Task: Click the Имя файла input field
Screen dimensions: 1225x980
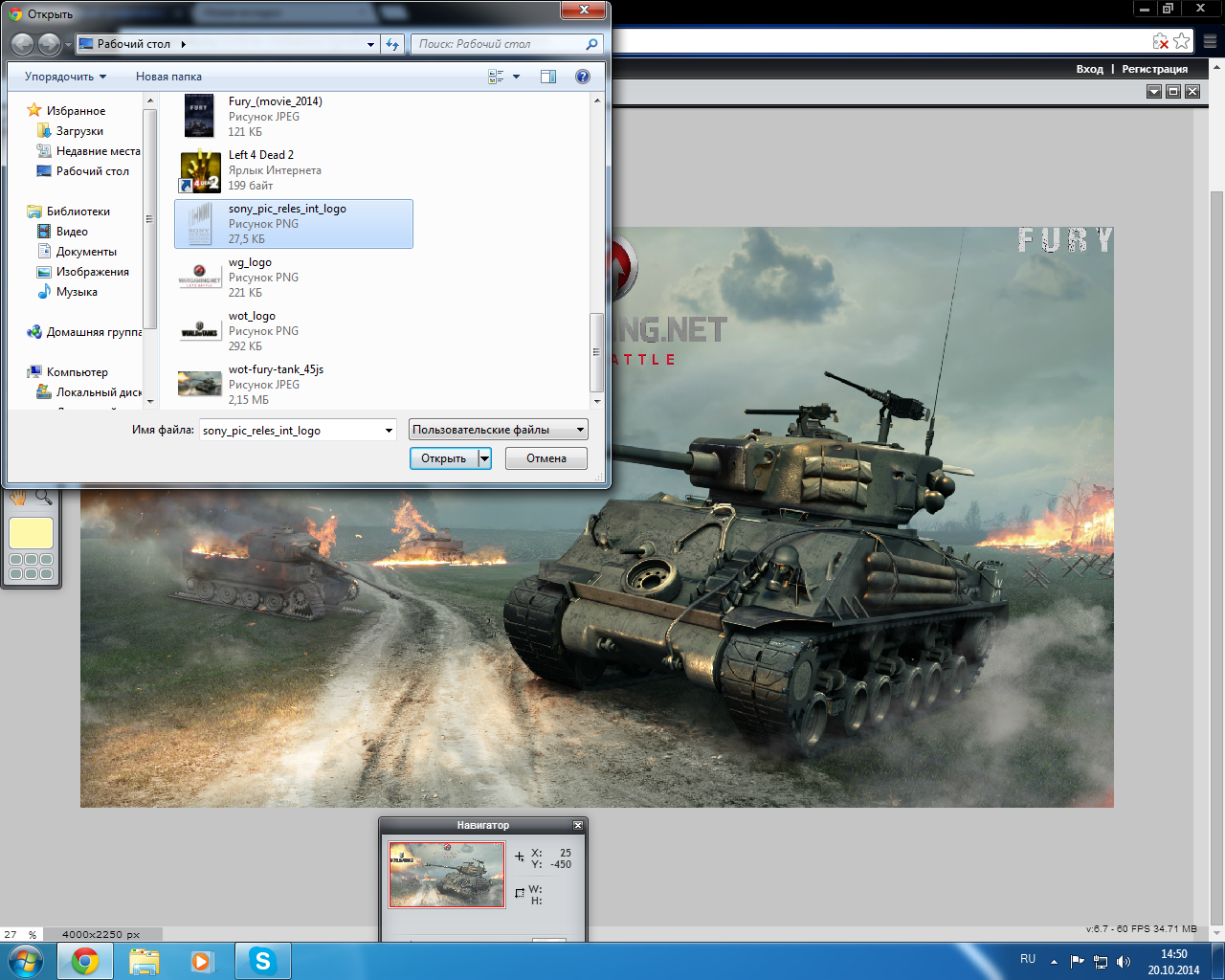Action: point(292,431)
